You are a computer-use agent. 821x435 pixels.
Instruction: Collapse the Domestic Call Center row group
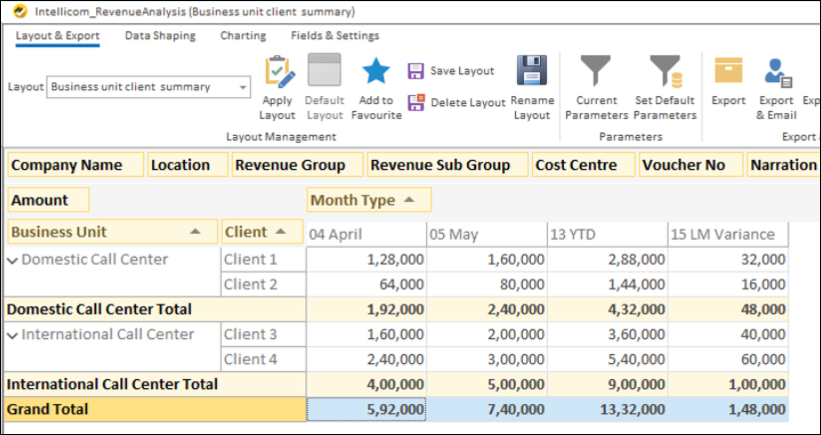[x=13, y=260]
